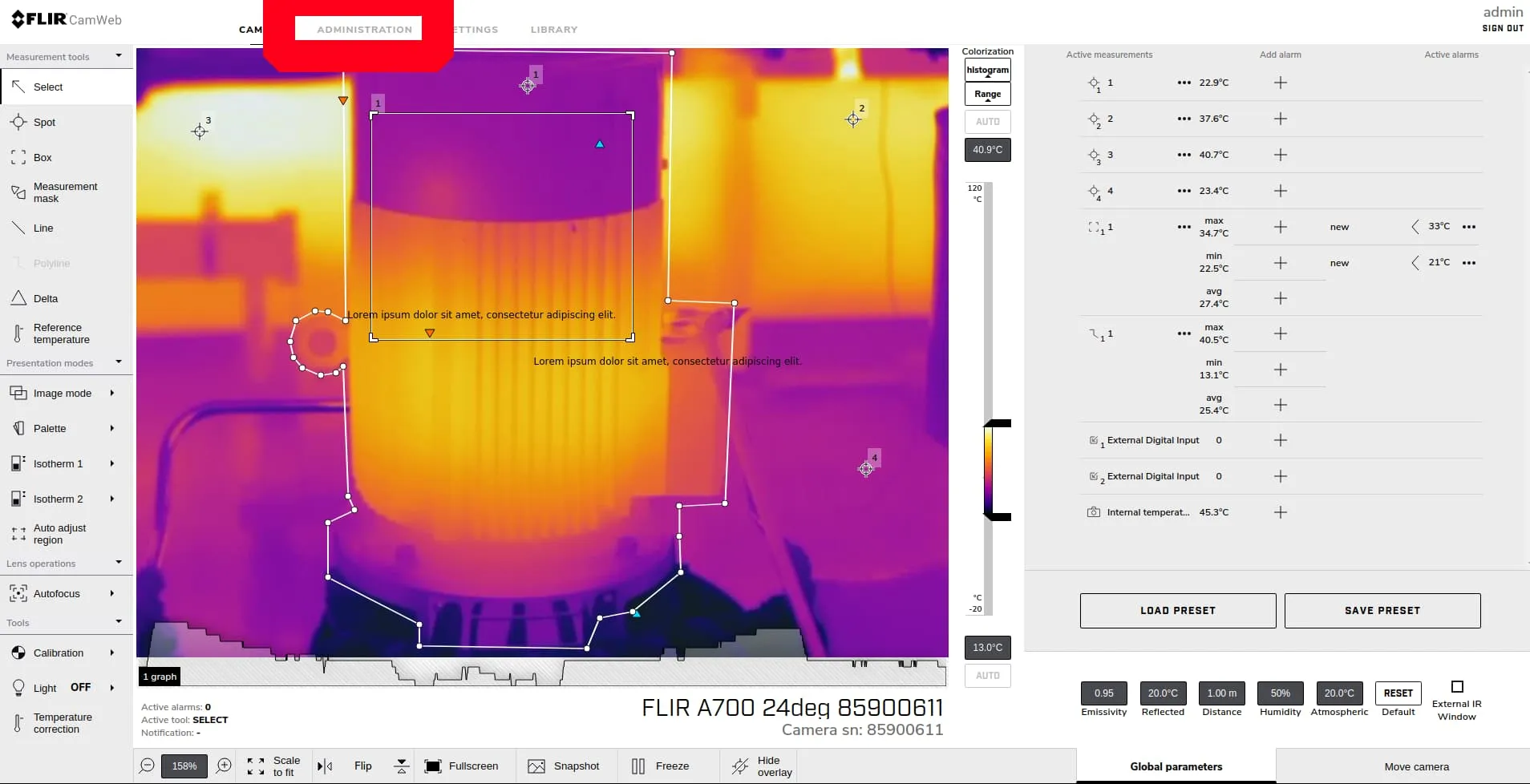Toggle Hide overlay
Viewport: 1530px width, 784px height.
click(x=762, y=766)
